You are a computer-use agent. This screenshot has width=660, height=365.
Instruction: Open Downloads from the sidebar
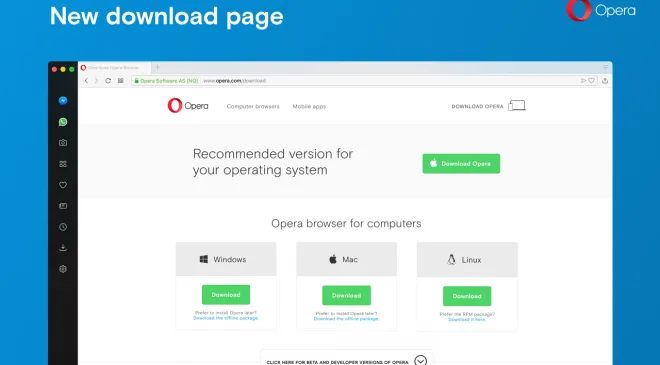[63, 248]
